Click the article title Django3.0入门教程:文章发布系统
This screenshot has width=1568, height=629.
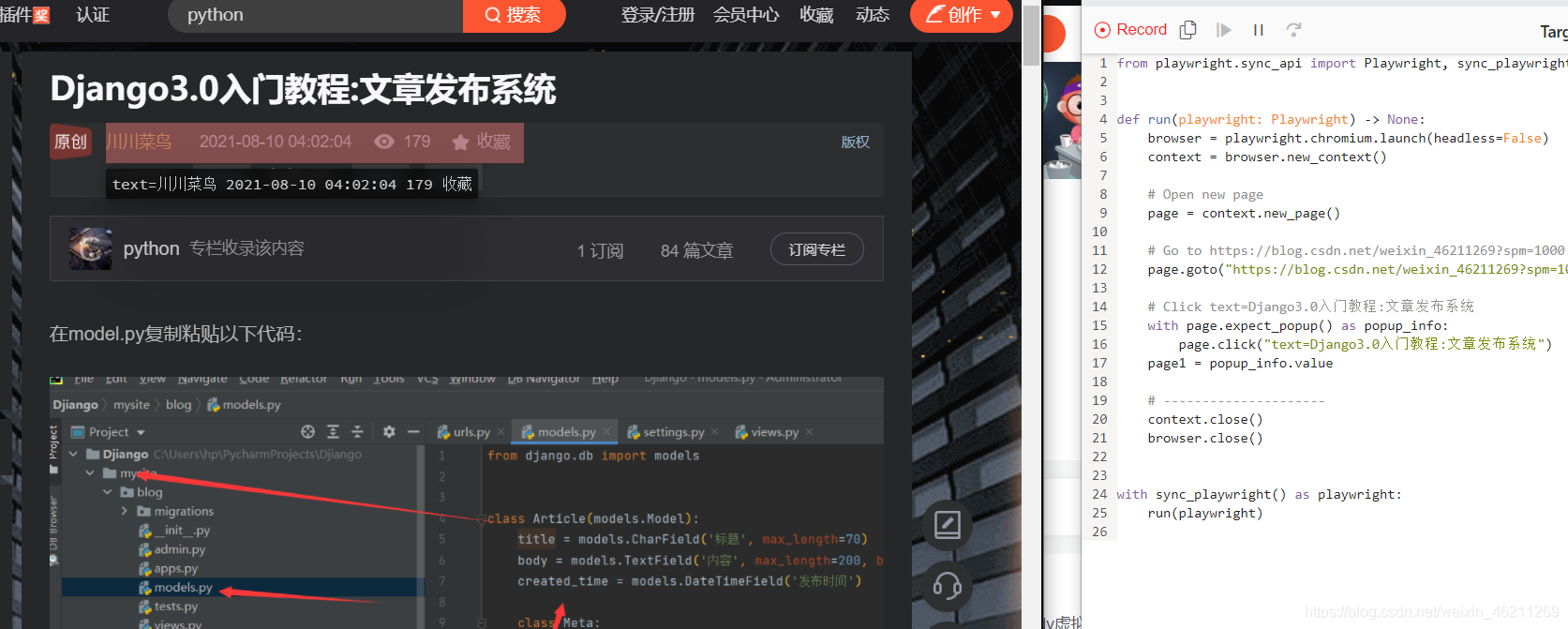click(303, 90)
